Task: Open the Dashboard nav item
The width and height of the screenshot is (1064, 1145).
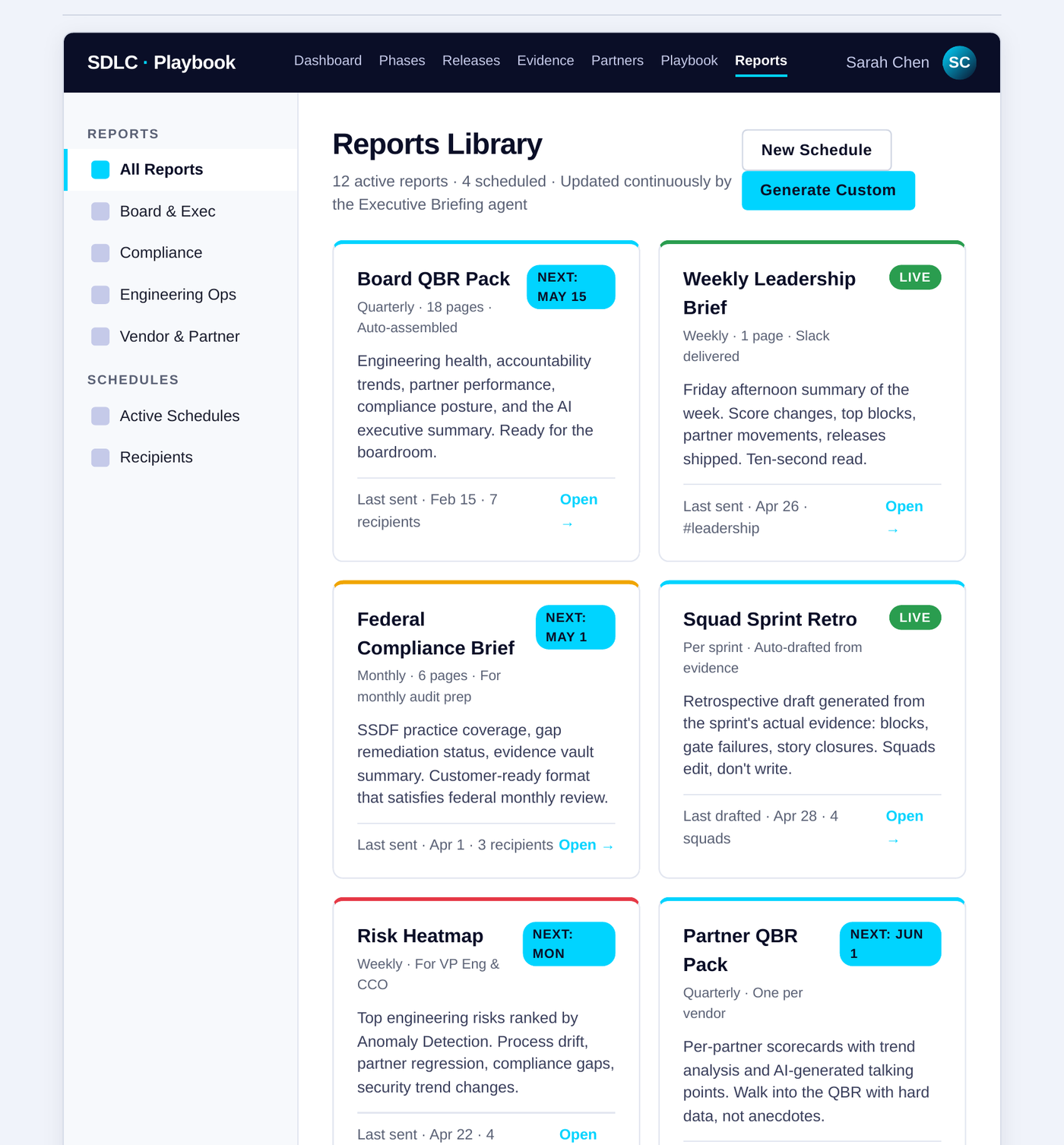Action: (328, 61)
